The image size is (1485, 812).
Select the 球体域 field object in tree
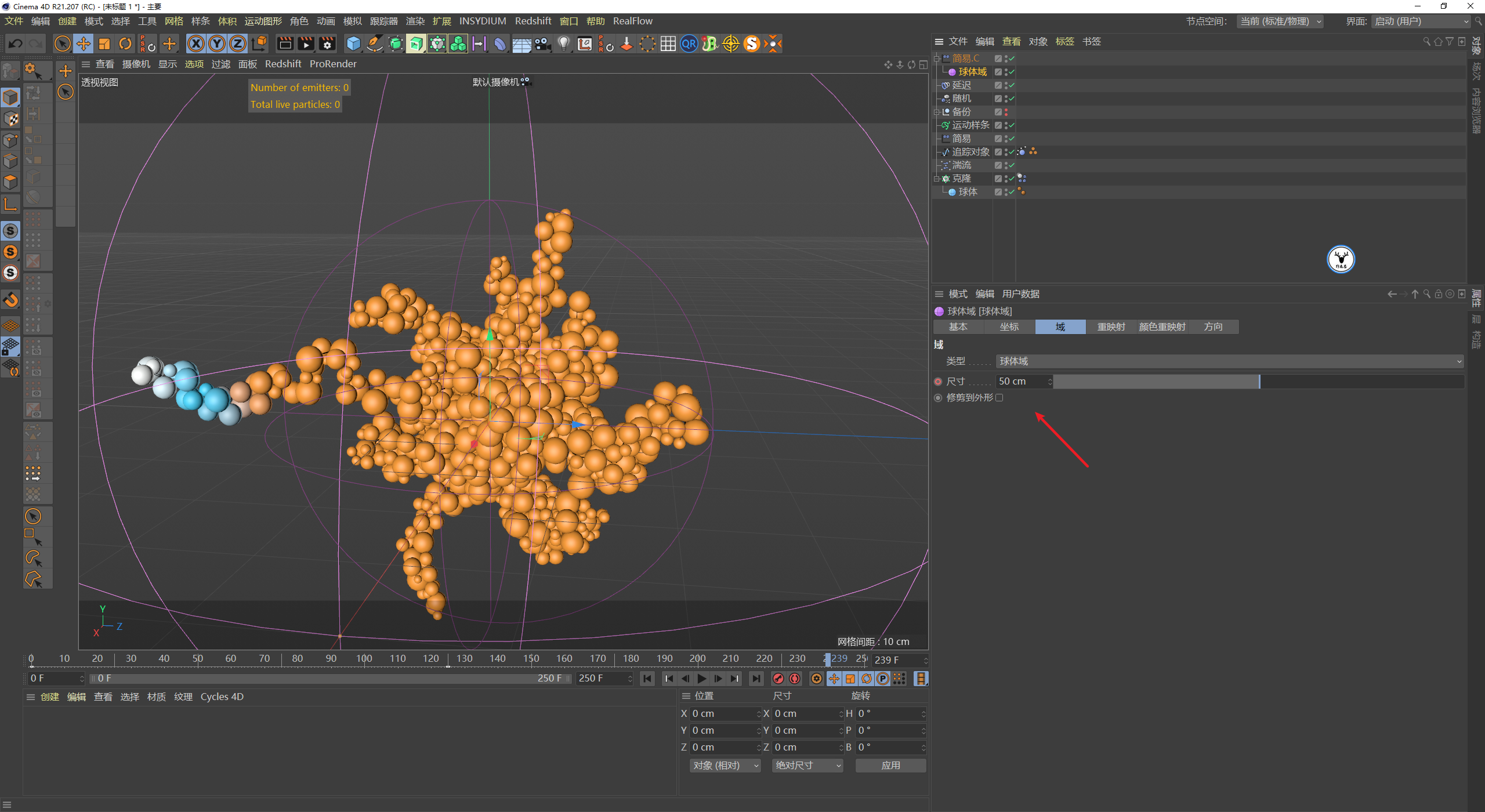(972, 72)
